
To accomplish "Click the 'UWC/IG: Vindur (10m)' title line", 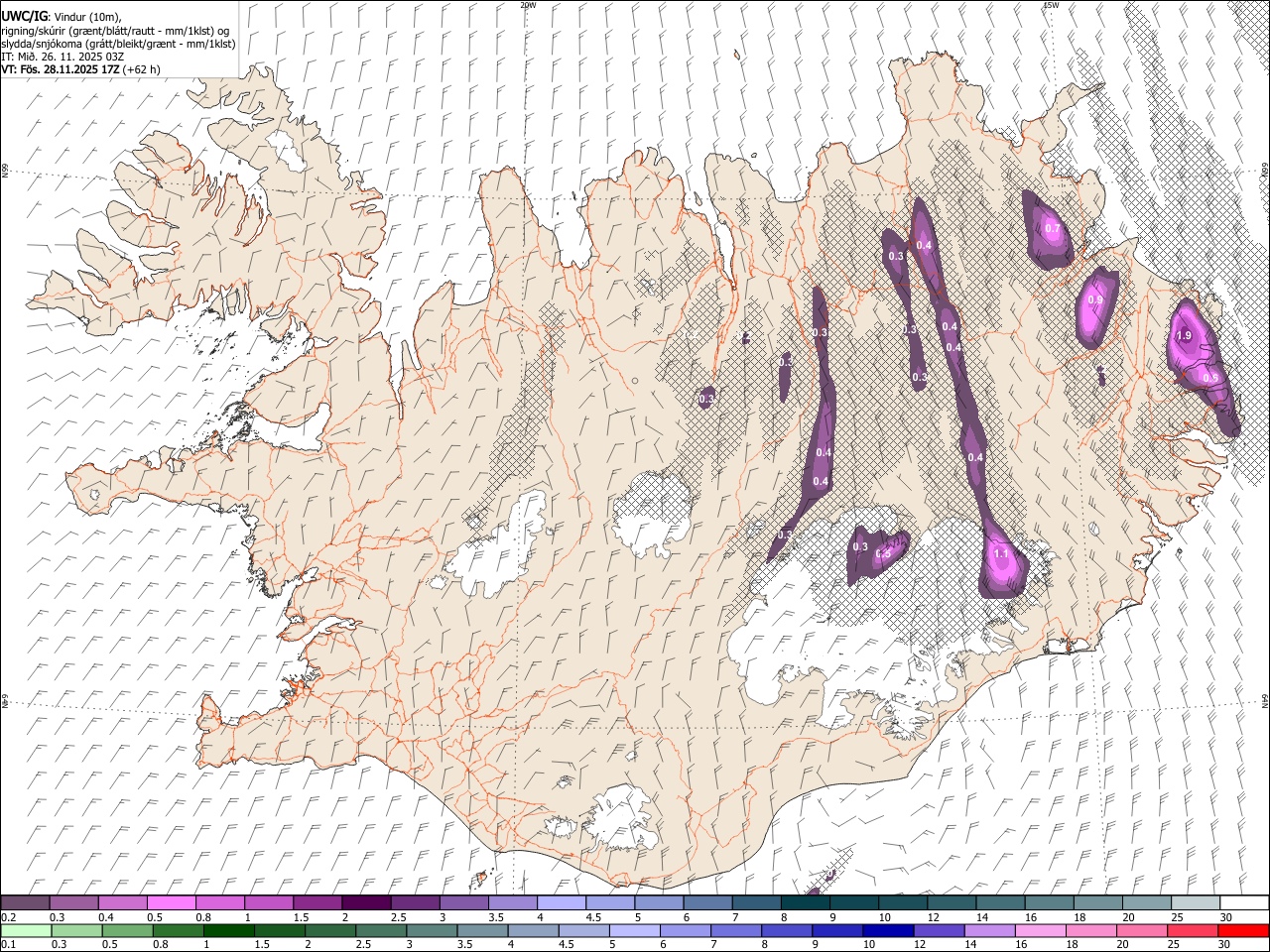I will 62,17.
